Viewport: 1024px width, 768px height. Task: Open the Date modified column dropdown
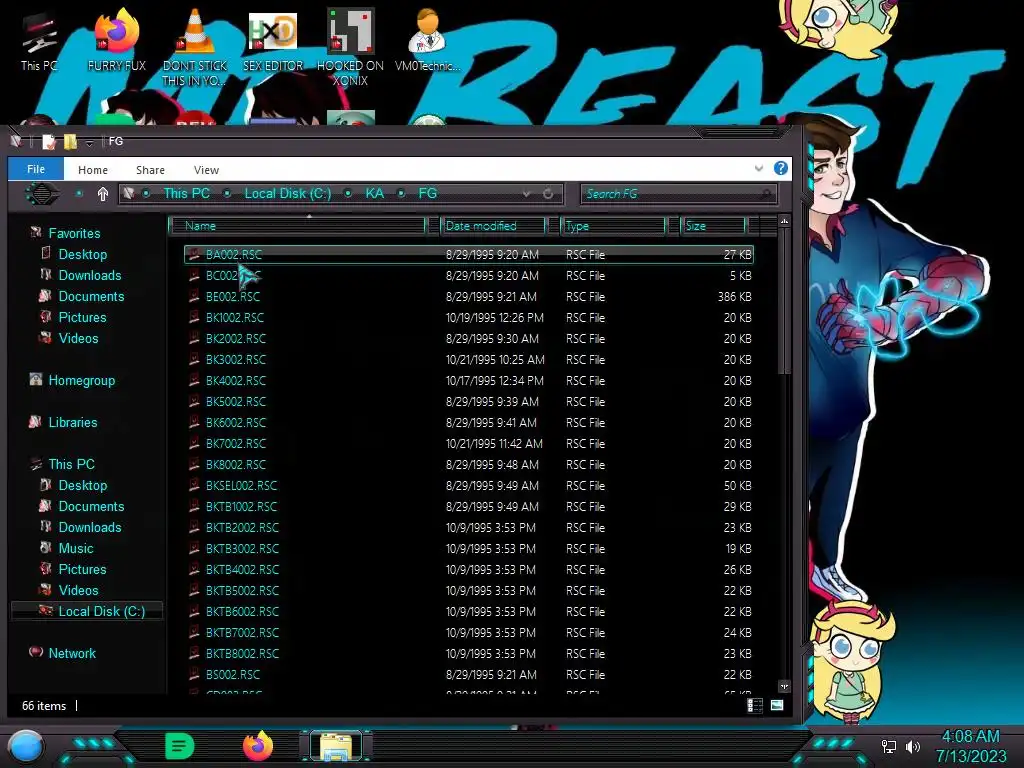[552, 226]
